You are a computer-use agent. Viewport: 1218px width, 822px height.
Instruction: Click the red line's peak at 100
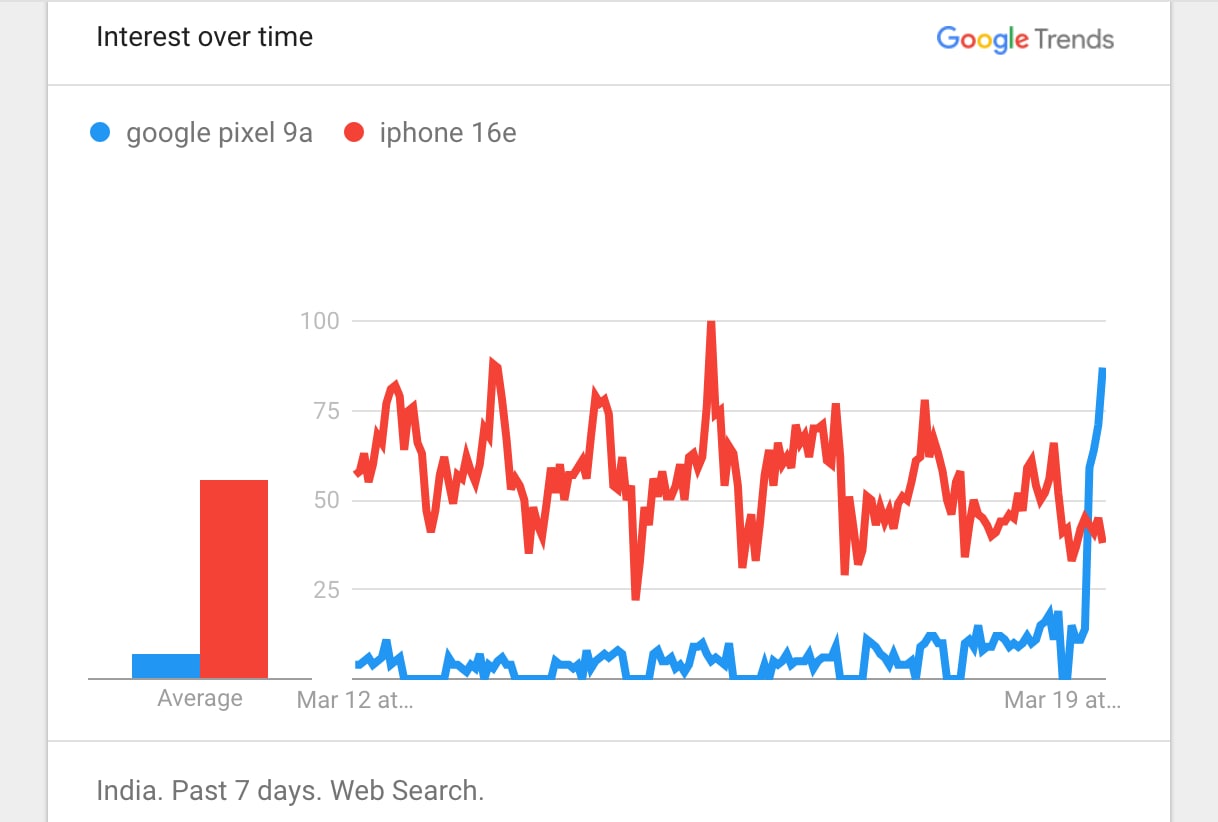coord(711,324)
